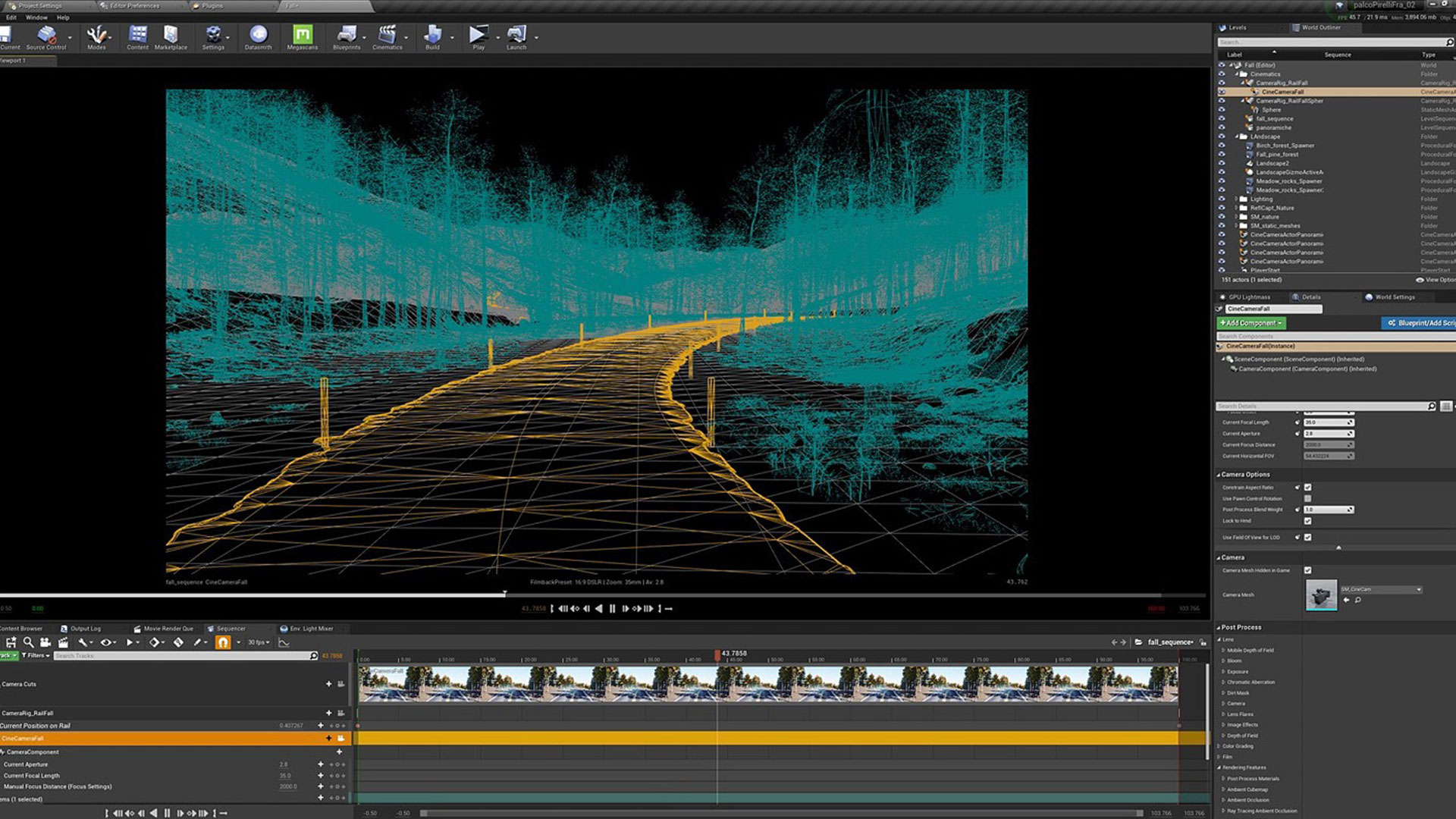The image size is (1456, 819).
Task: Click the Post Process Blend Weight value slider
Action: click(x=1329, y=510)
